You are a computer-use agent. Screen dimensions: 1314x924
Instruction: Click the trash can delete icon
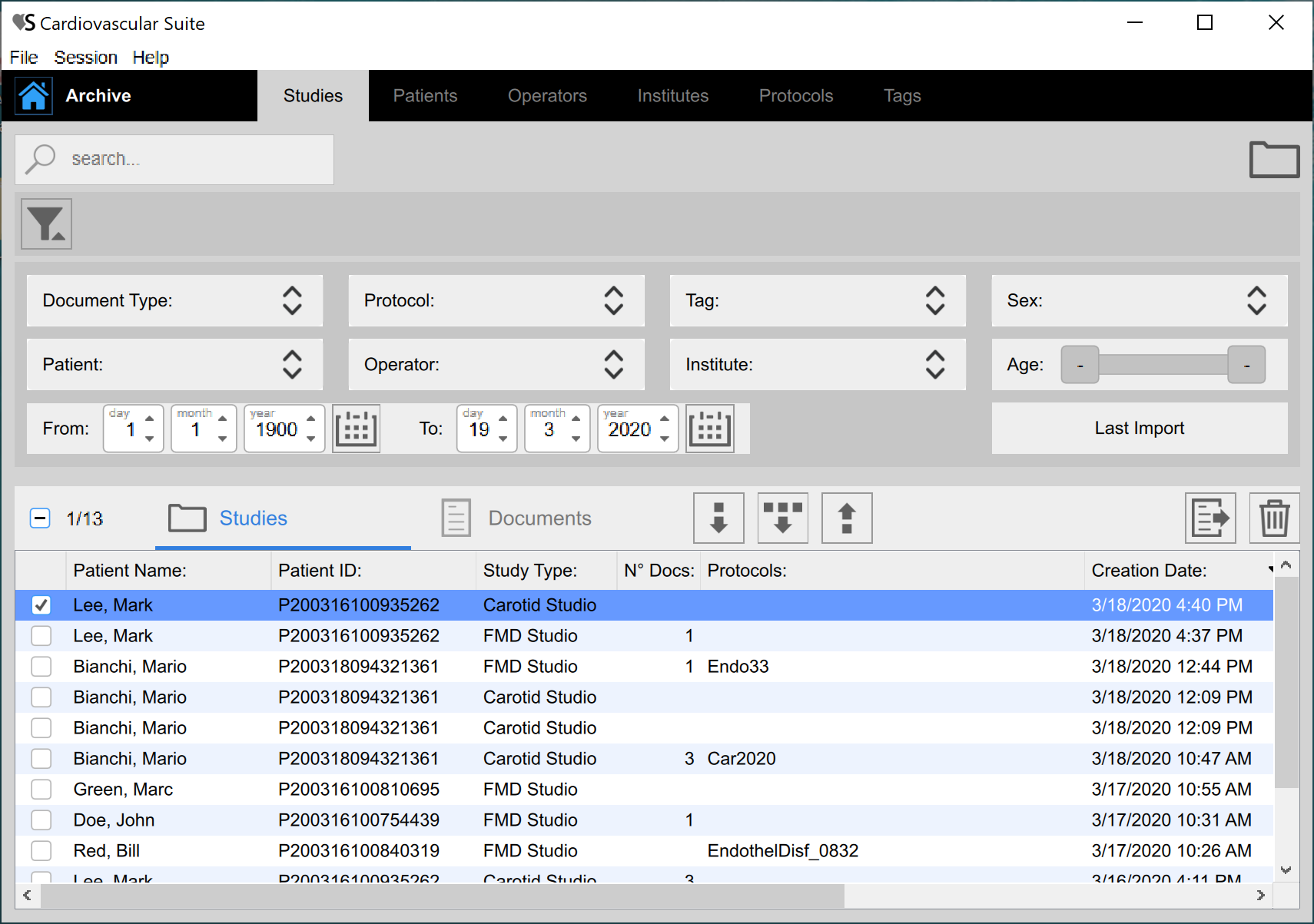pyautogui.click(x=1273, y=518)
